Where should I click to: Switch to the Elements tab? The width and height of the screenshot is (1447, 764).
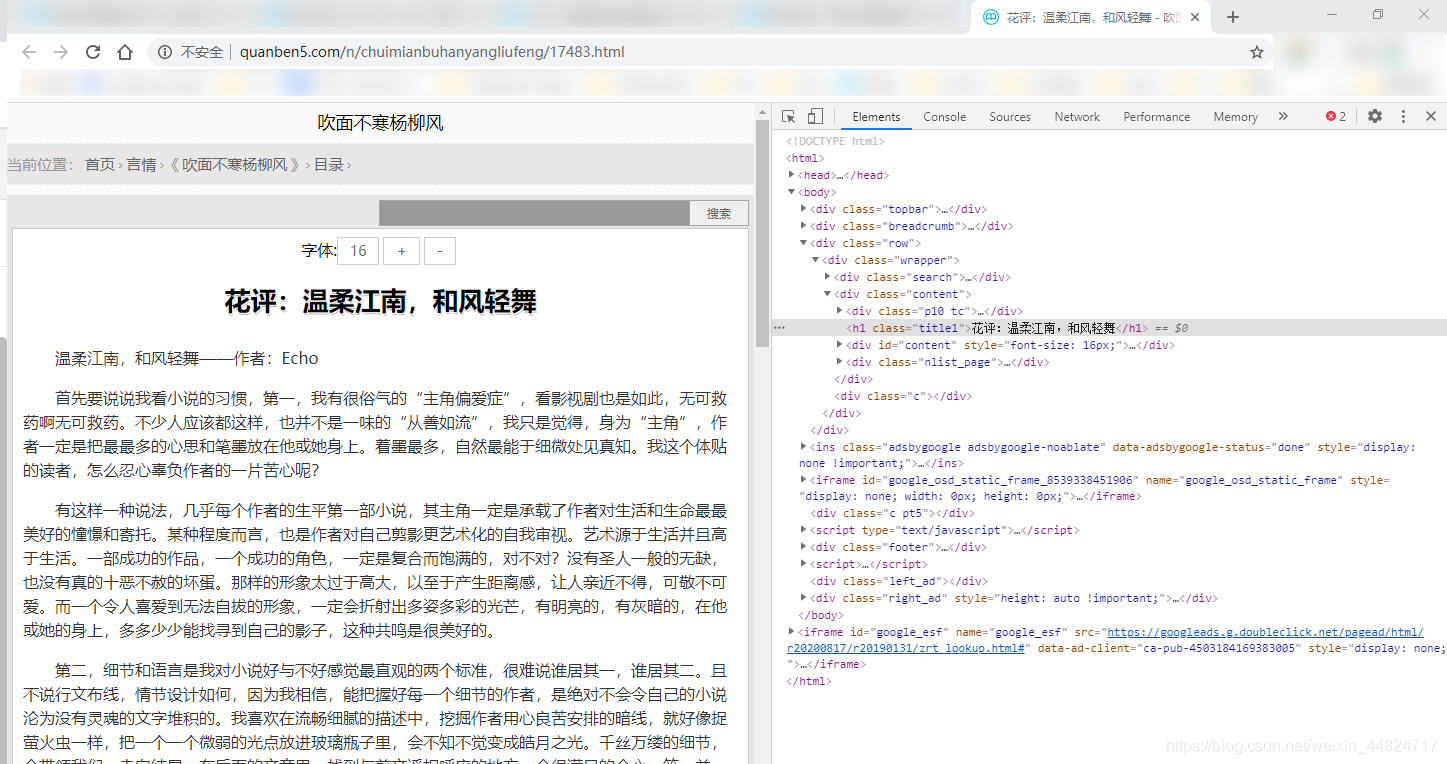(x=876, y=117)
